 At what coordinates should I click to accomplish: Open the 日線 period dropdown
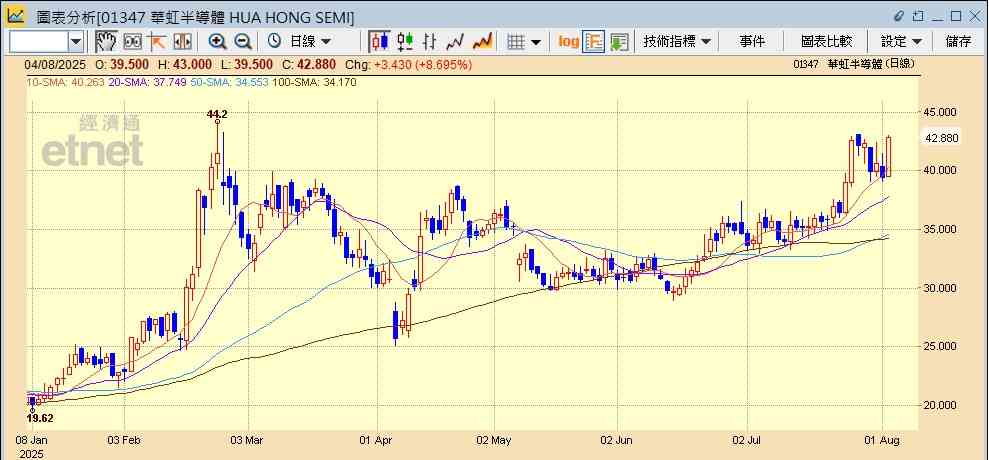point(310,42)
